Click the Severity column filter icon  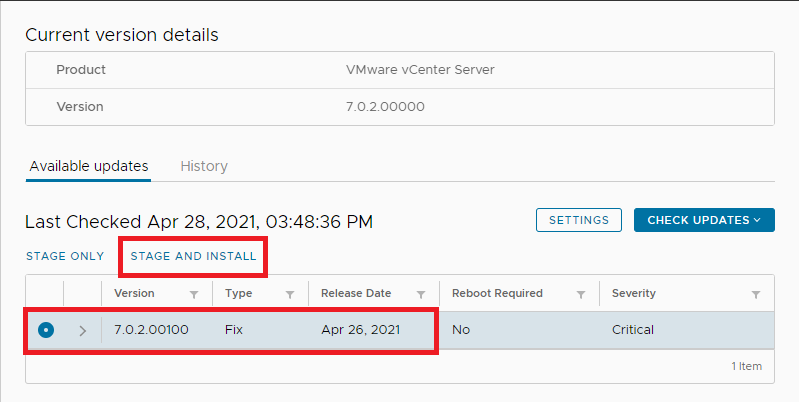point(756,294)
